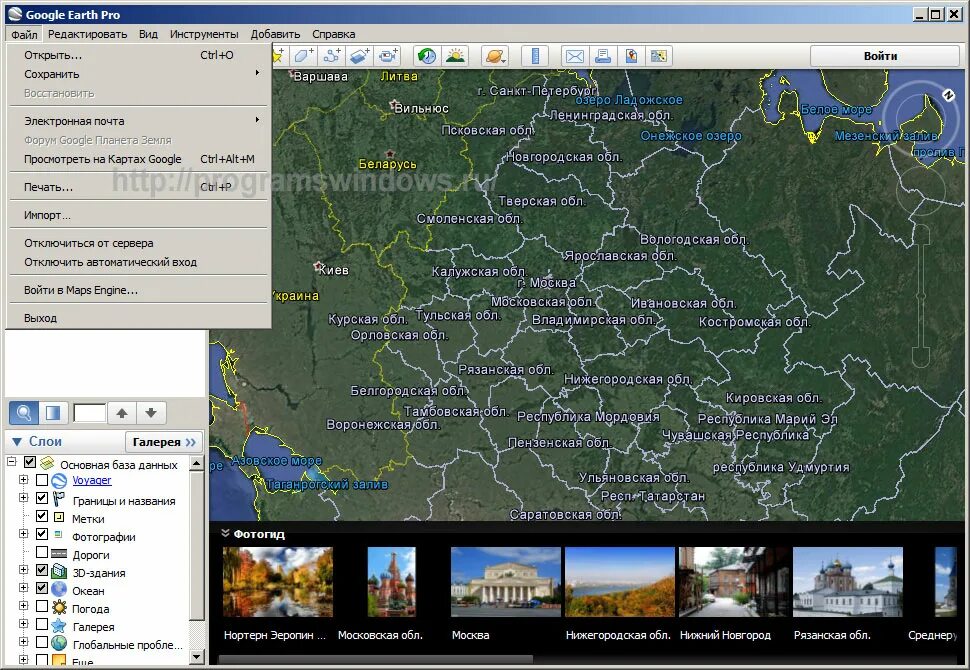Collapse the Основная база данных tree node
The width and height of the screenshot is (970, 670).
11,462
